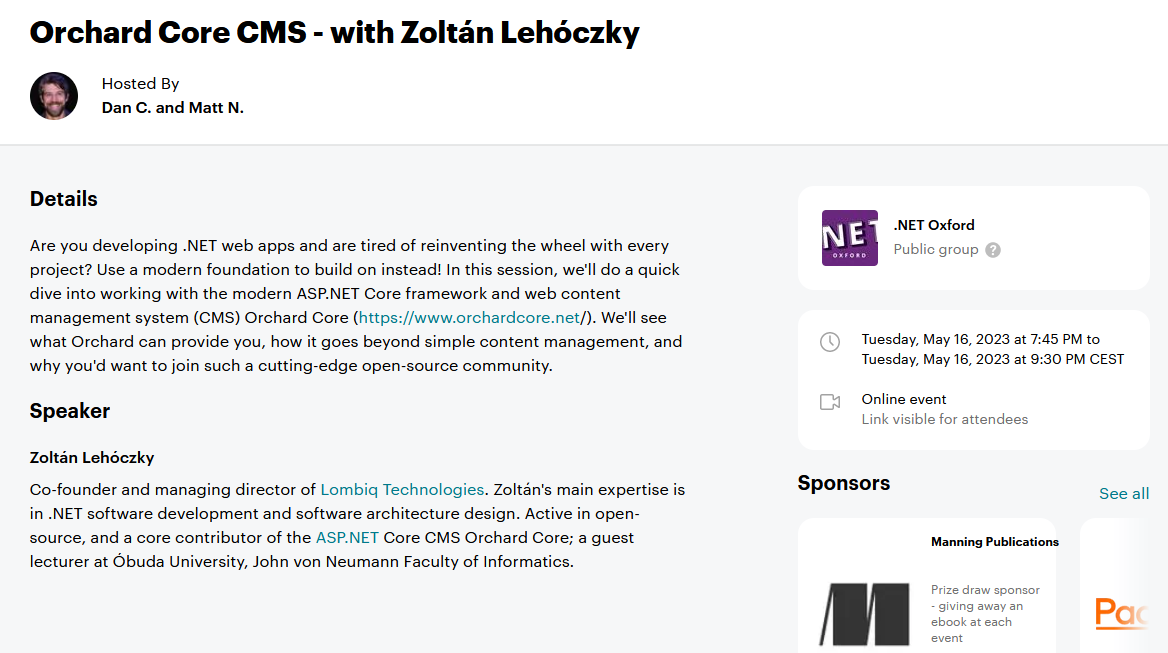Click the clock icon next to the event date
The image size is (1168, 653).
(830, 342)
